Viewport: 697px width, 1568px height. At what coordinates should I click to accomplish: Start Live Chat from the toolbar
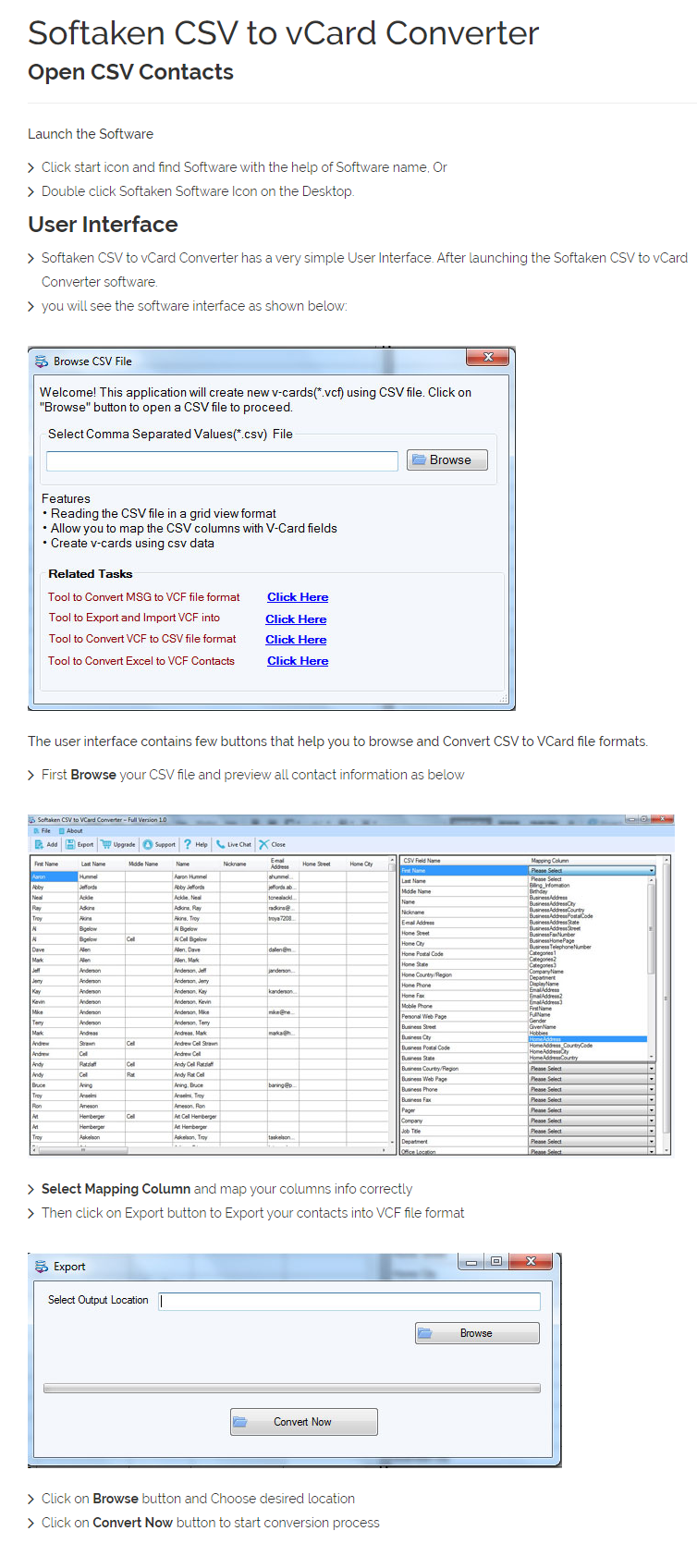[233, 844]
